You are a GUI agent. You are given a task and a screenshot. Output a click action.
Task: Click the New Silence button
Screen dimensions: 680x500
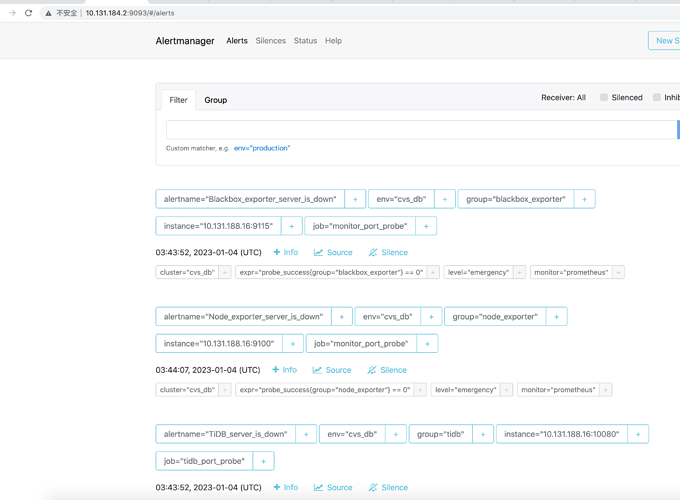(x=664, y=40)
